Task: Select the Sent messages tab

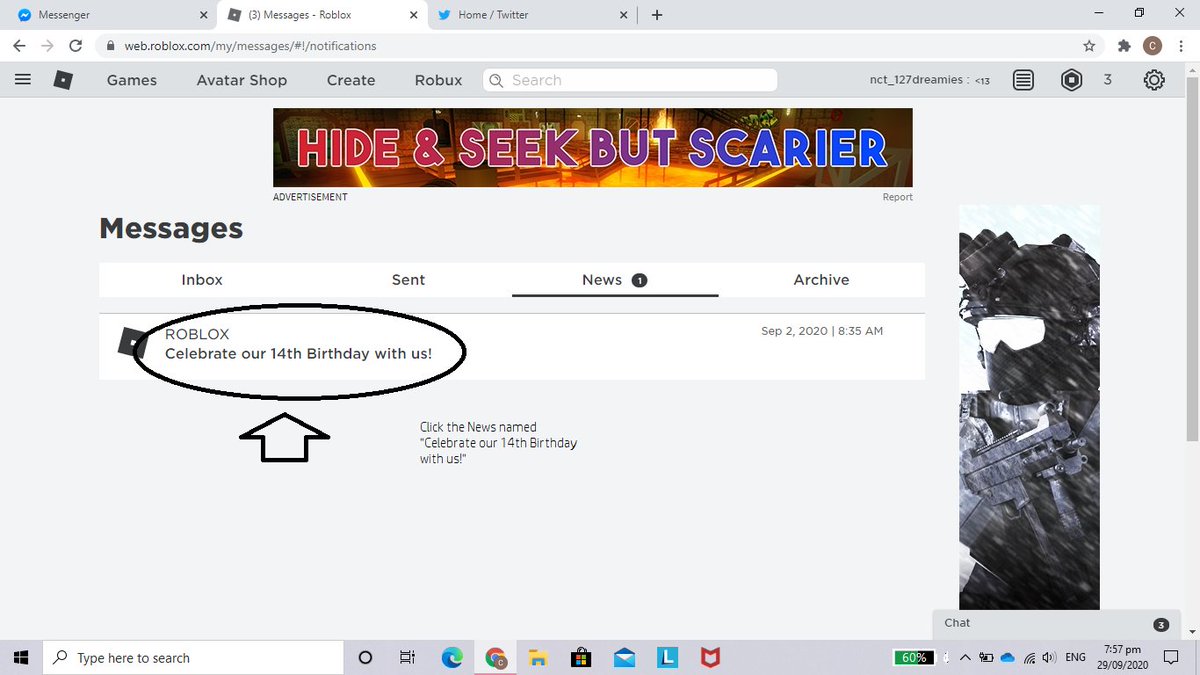Action: (x=408, y=280)
